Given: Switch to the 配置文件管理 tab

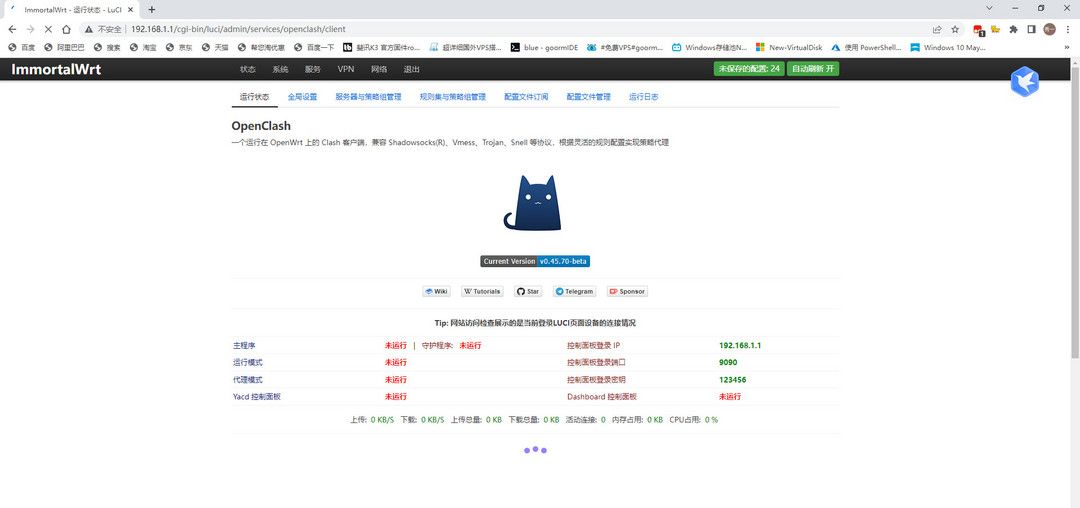Looking at the screenshot, I should [588, 97].
